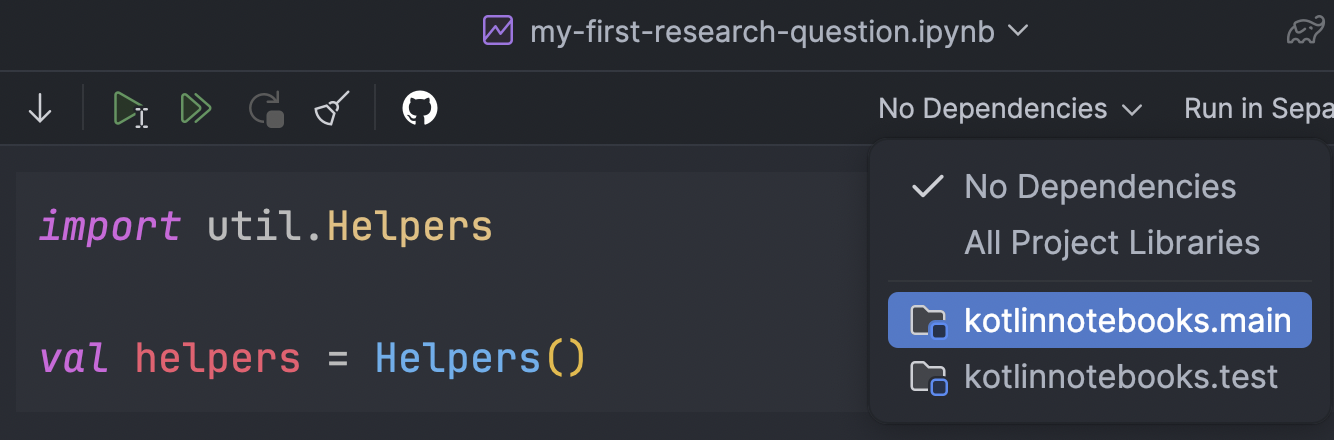Run the cell and select below

coord(131,108)
